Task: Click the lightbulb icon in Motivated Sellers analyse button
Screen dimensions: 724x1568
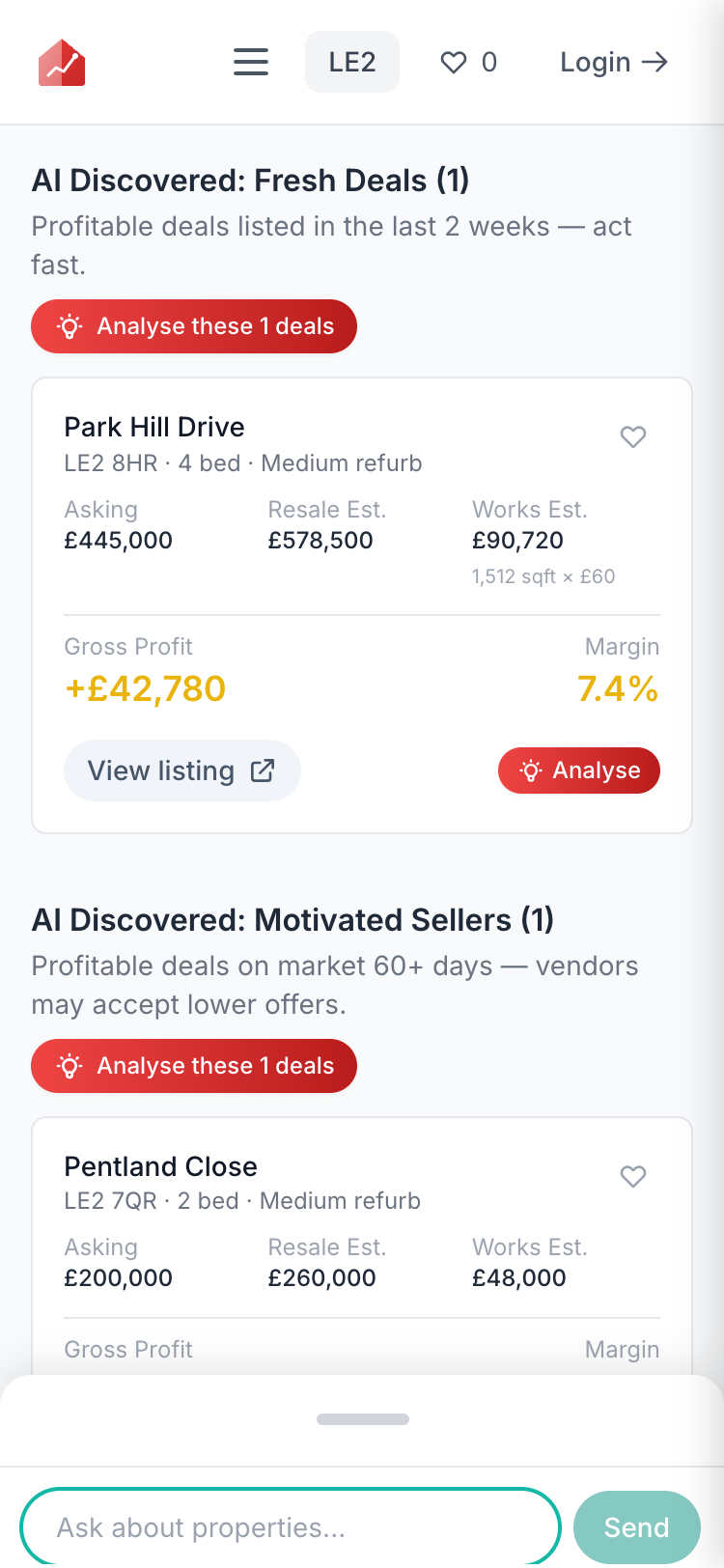Action: coord(68,1065)
